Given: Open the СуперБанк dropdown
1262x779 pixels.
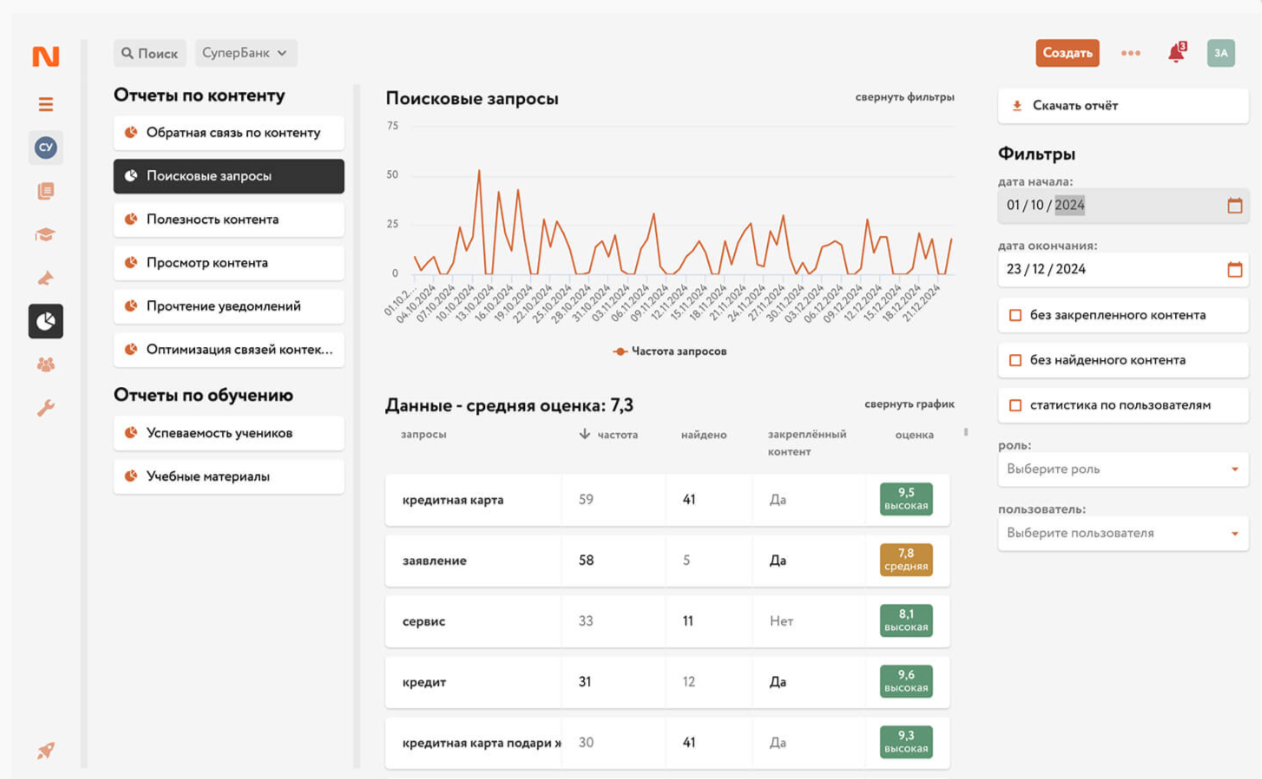Looking at the screenshot, I should click(245, 53).
